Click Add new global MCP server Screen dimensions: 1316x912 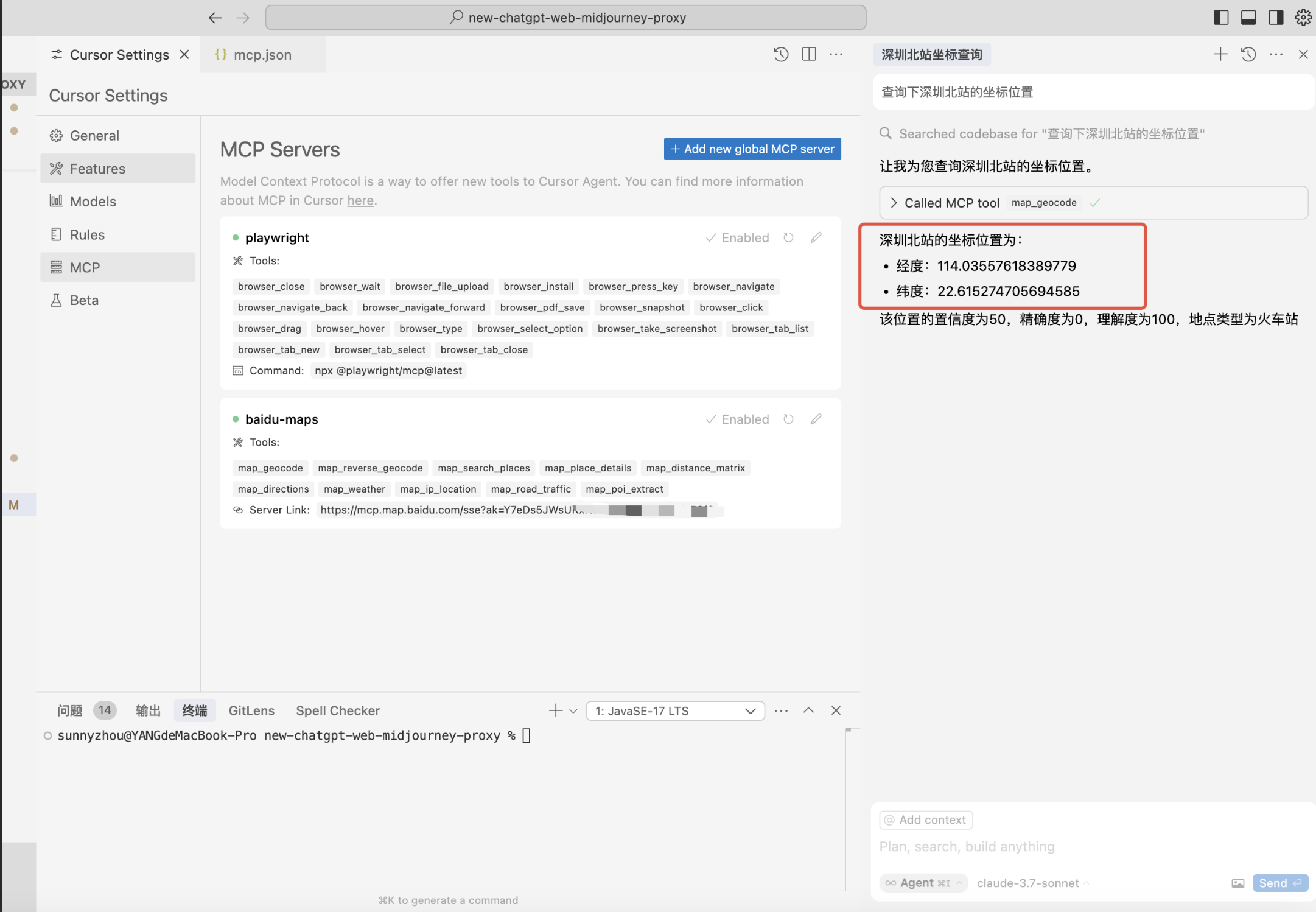pyautogui.click(x=752, y=149)
